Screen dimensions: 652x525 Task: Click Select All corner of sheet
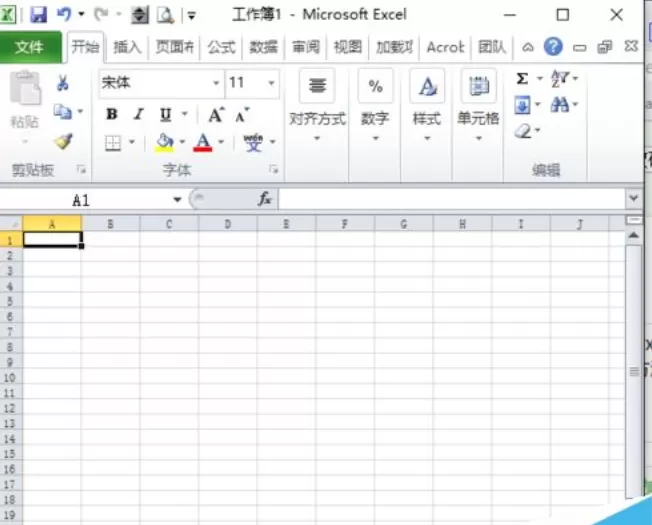click(11, 224)
